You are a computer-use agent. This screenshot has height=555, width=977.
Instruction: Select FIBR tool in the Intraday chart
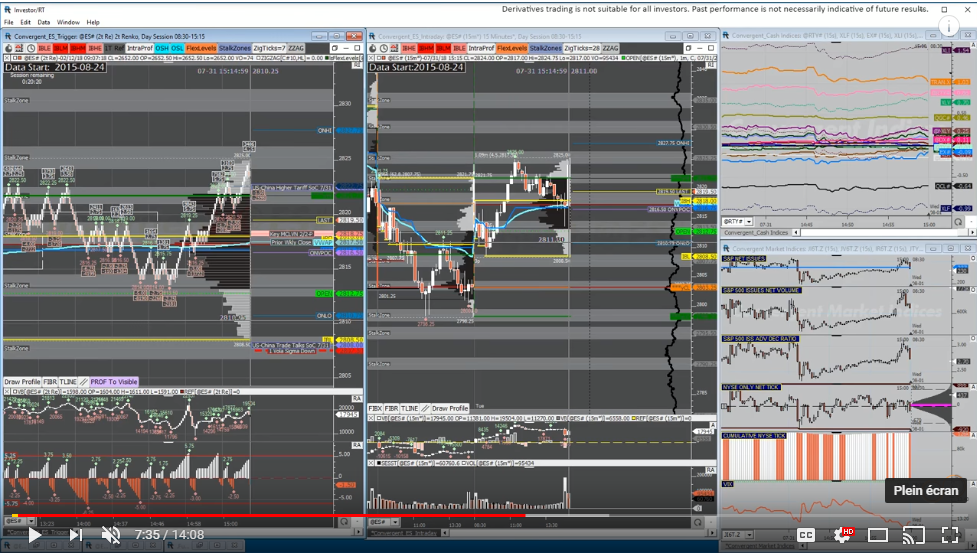click(x=391, y=408)
